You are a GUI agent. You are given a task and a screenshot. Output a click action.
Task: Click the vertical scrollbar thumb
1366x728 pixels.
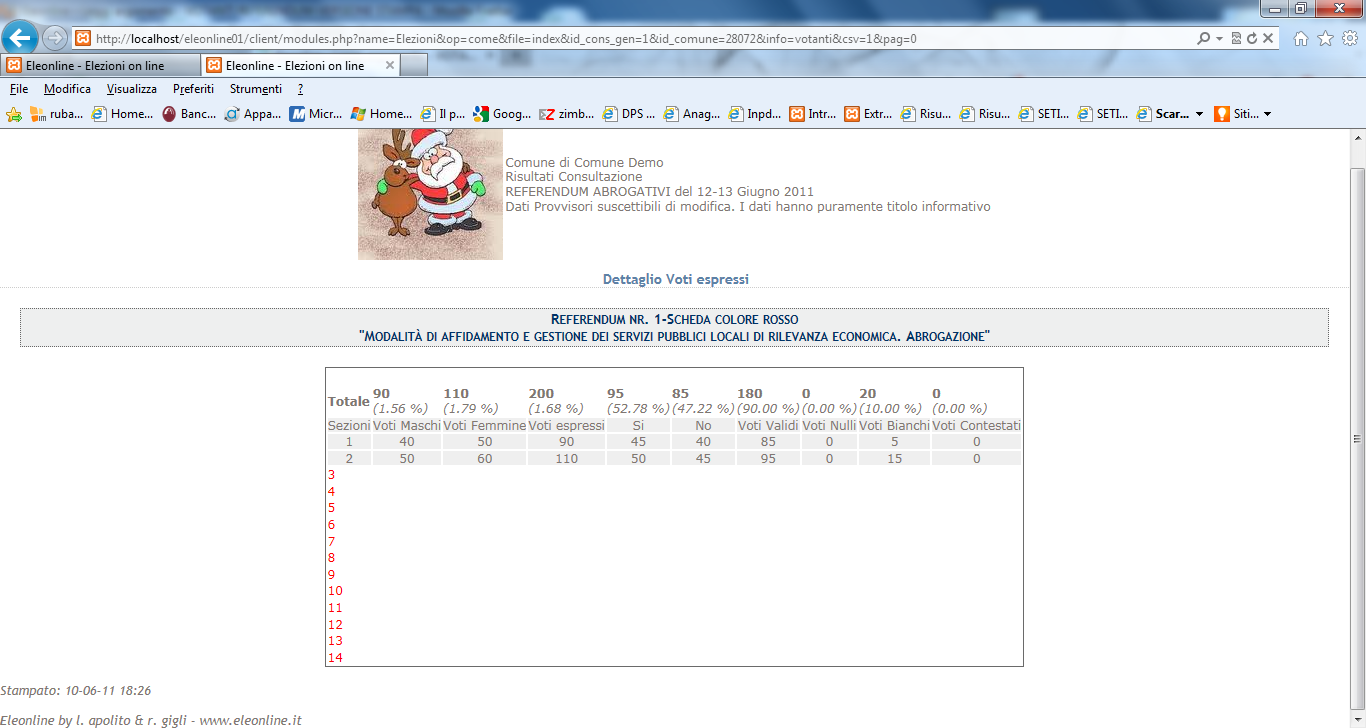1357,437
